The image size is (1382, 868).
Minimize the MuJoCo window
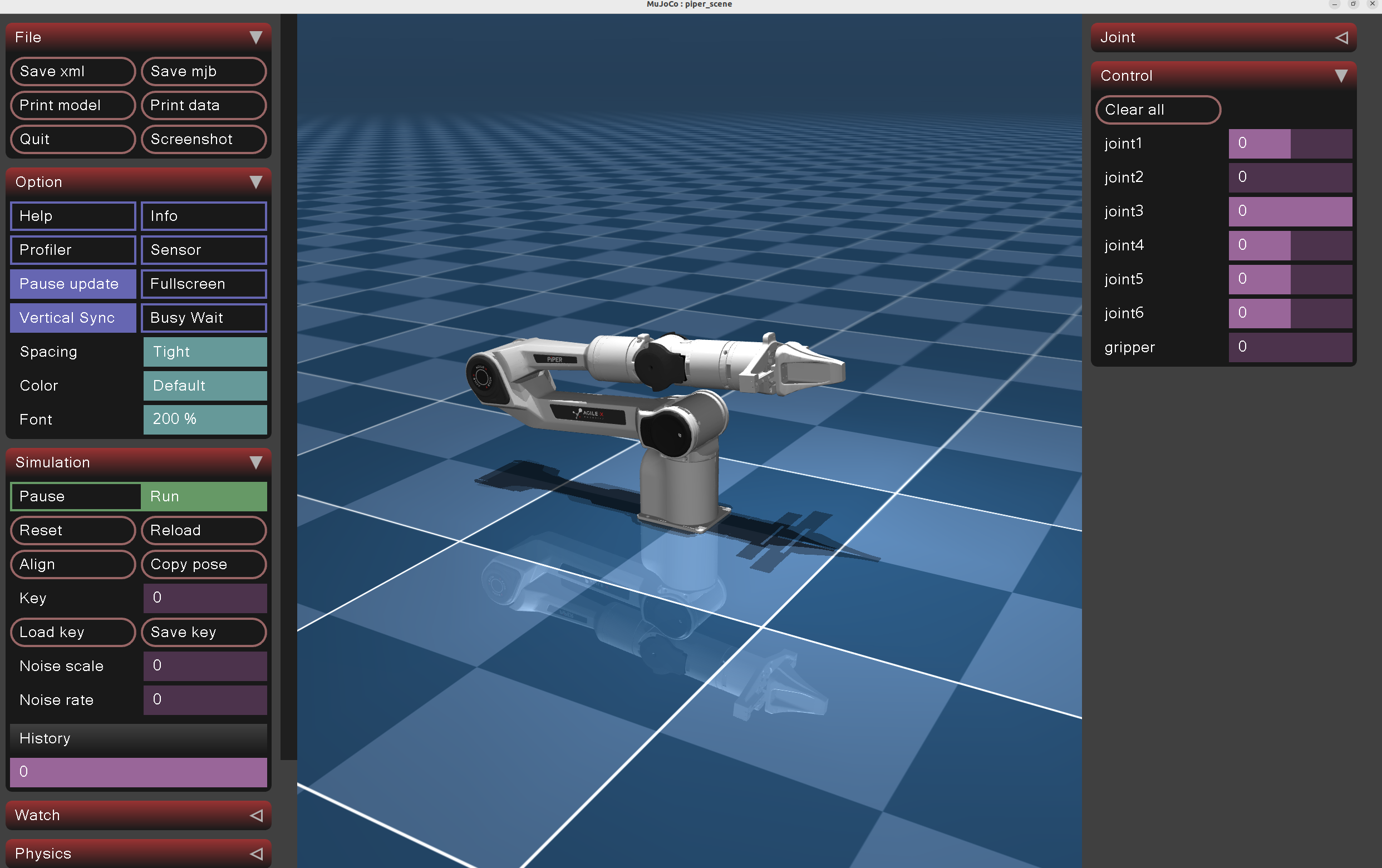coord(1334,4)
